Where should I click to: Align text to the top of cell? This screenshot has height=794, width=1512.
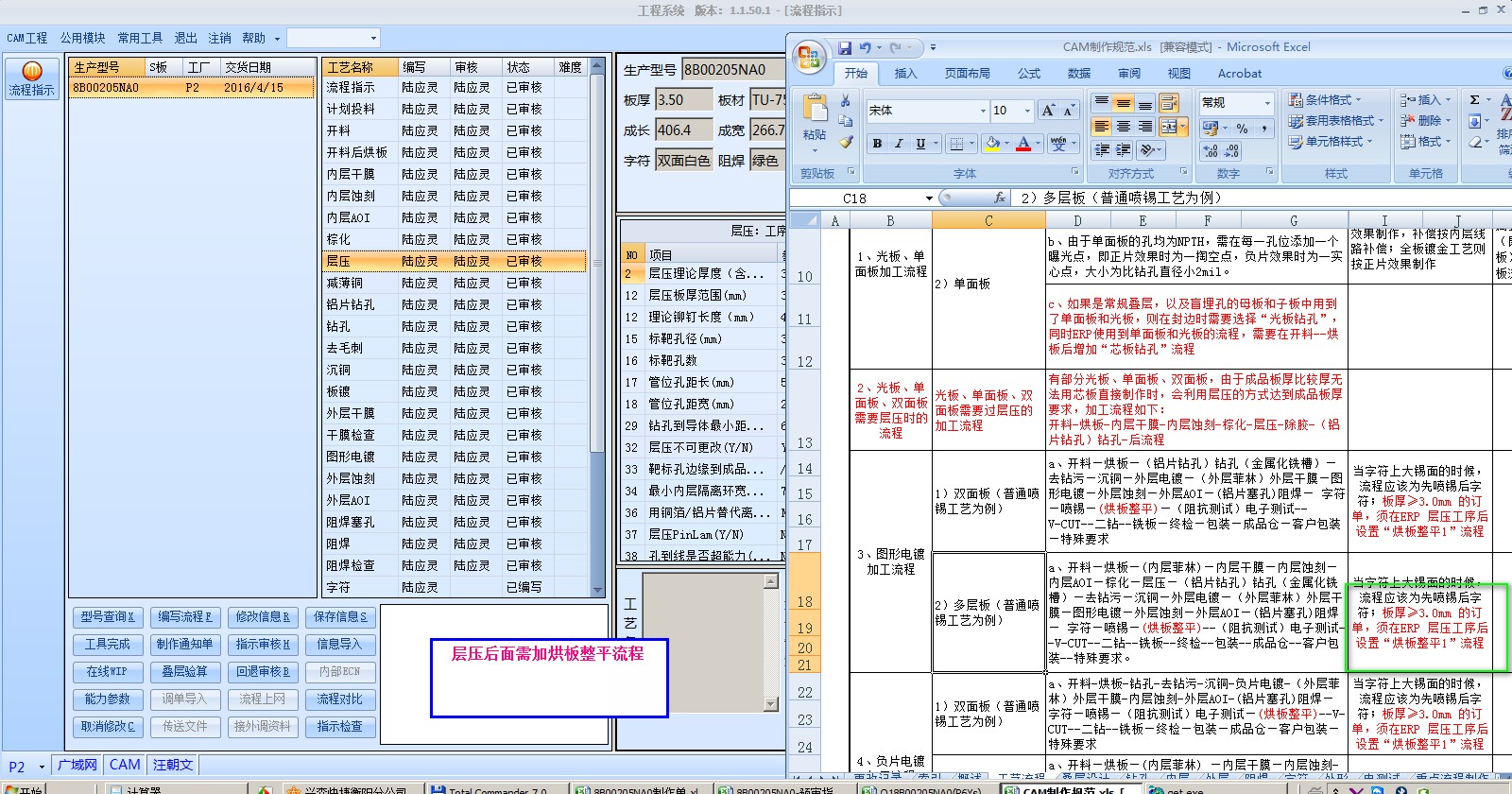pos(1102,102)
